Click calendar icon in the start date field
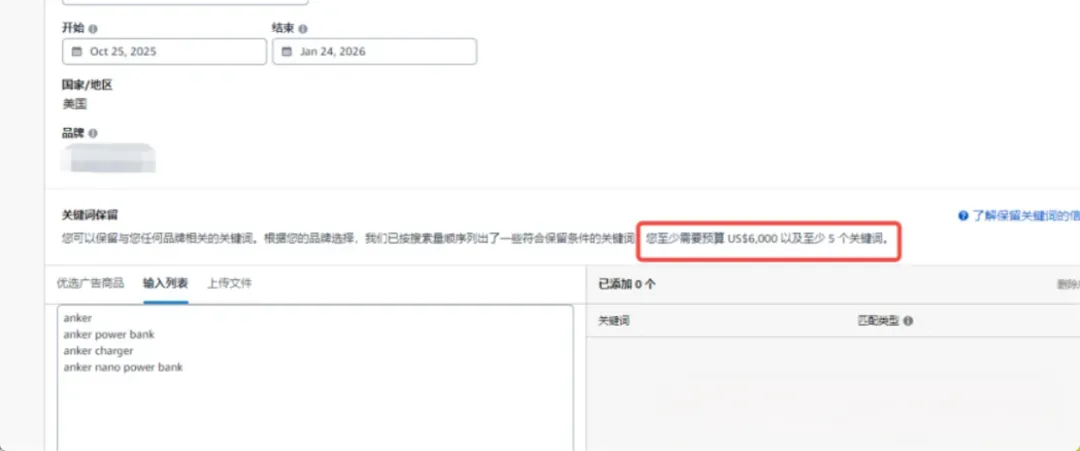This screenshot has width=1080, height=451. [76, 52]
